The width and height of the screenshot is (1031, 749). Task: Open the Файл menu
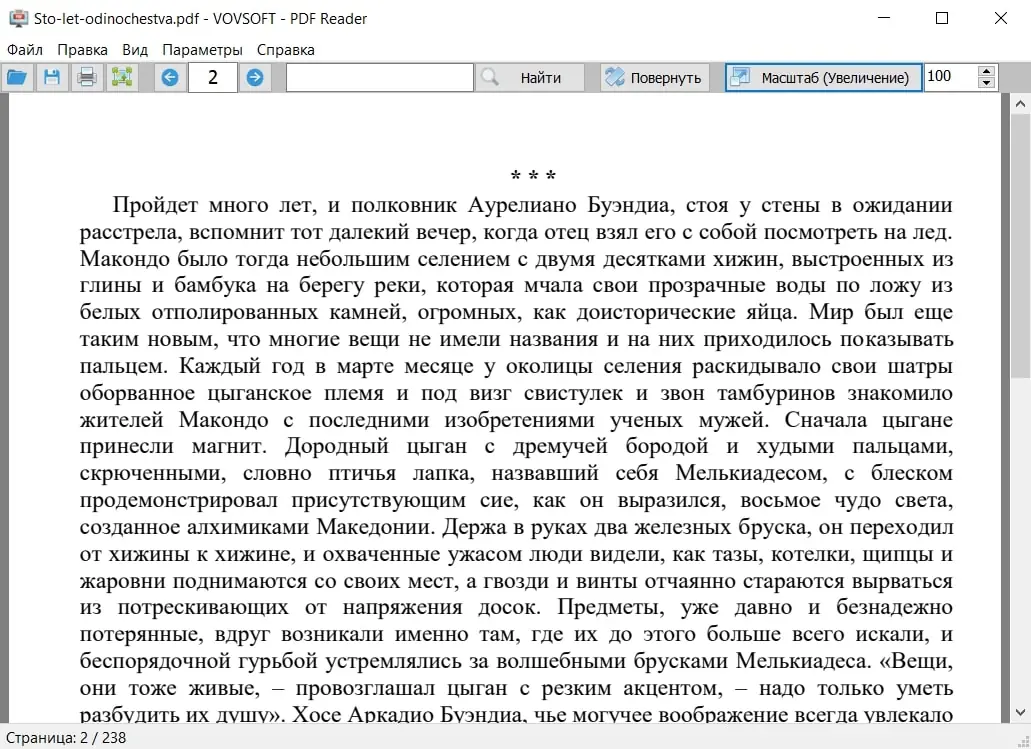click(x=25, y=50)
